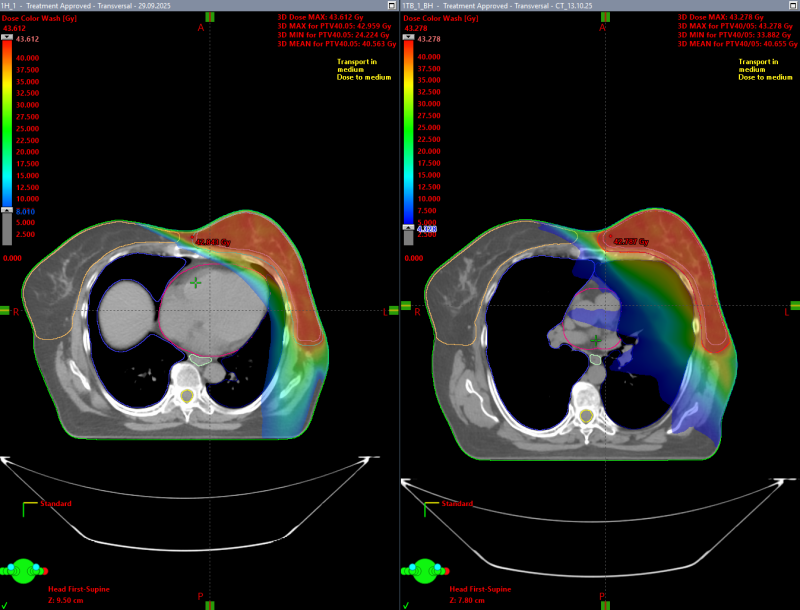The image size is (800, 610).
Task: Maximize the right CT_13.10.25 view pane
Action: tap(793, 5)
